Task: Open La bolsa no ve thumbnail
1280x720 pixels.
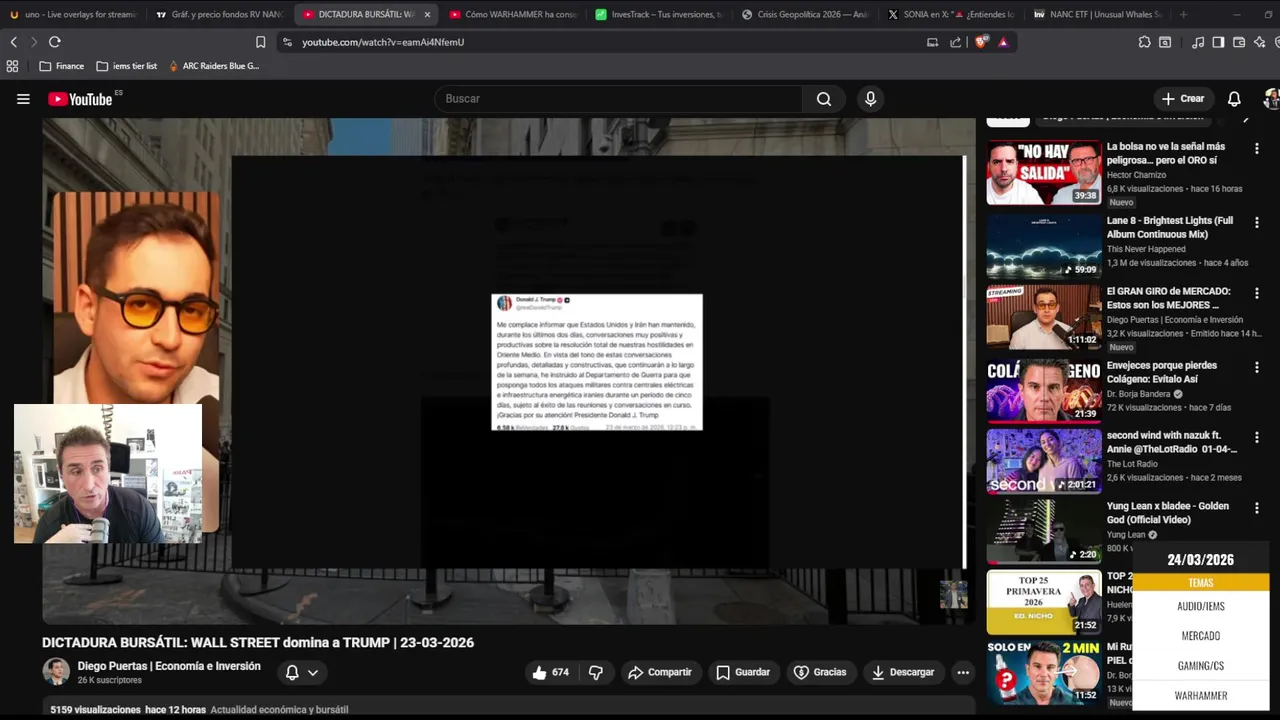Action: pyautogui.click(x=1044, y=173)
